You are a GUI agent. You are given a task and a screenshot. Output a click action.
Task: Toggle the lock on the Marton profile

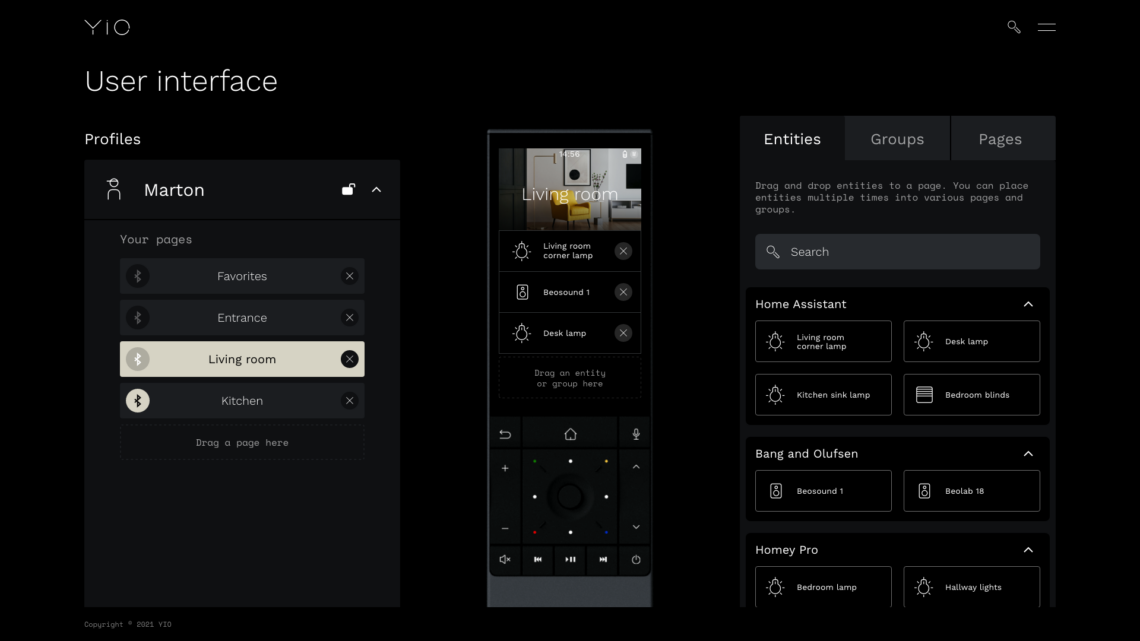pos(348,188)
